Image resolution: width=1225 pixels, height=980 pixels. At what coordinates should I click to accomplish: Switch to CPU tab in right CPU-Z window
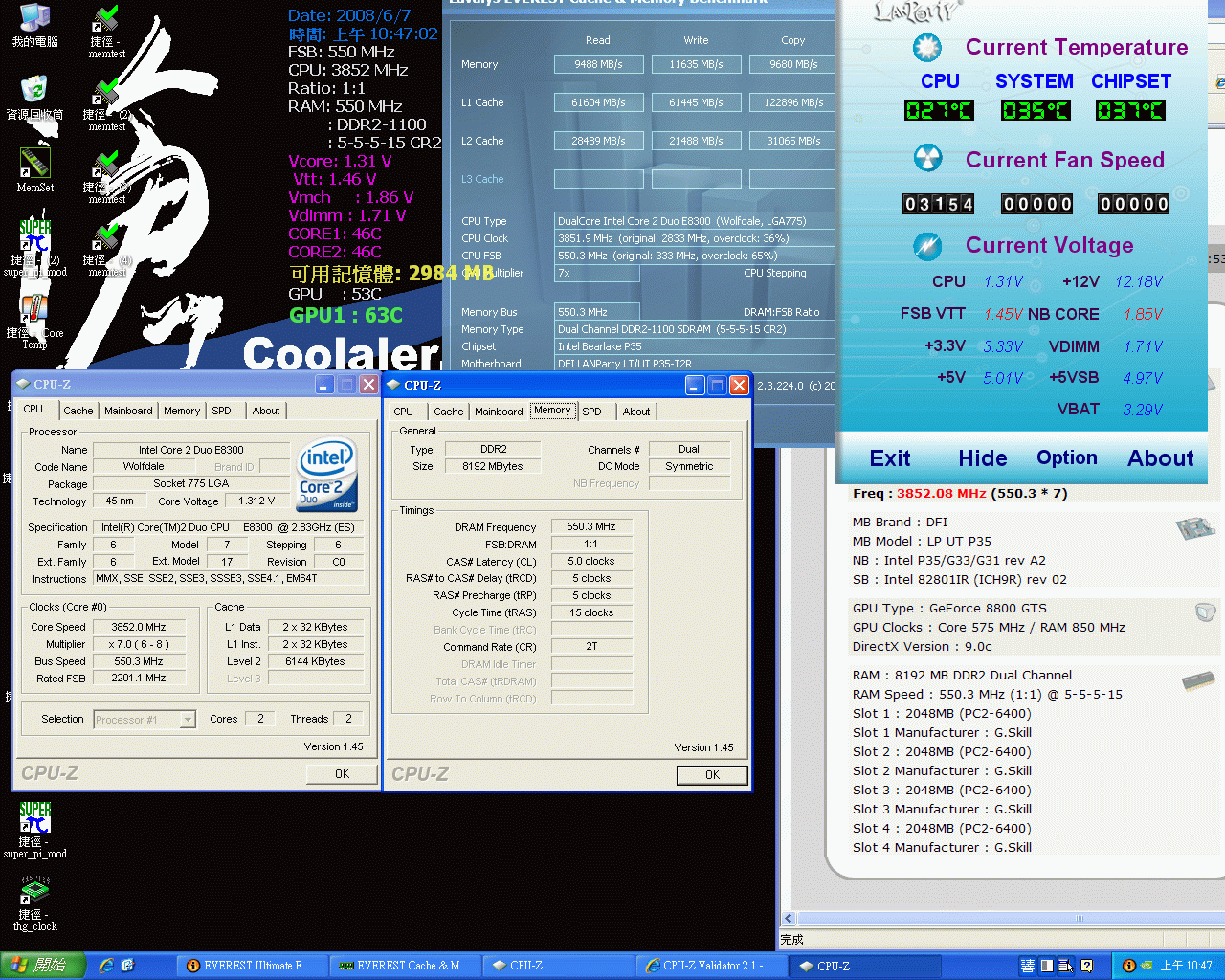tap(404, 412)
